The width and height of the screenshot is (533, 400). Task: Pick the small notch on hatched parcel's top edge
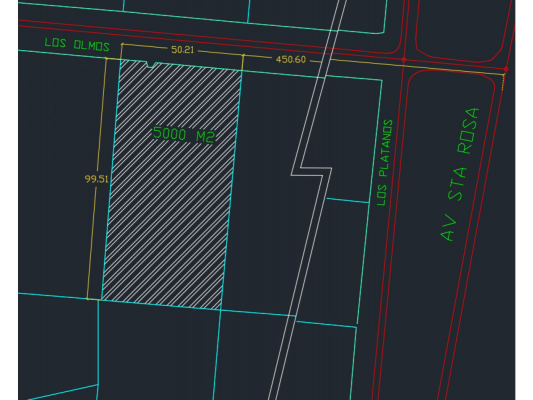coord(152,65)
